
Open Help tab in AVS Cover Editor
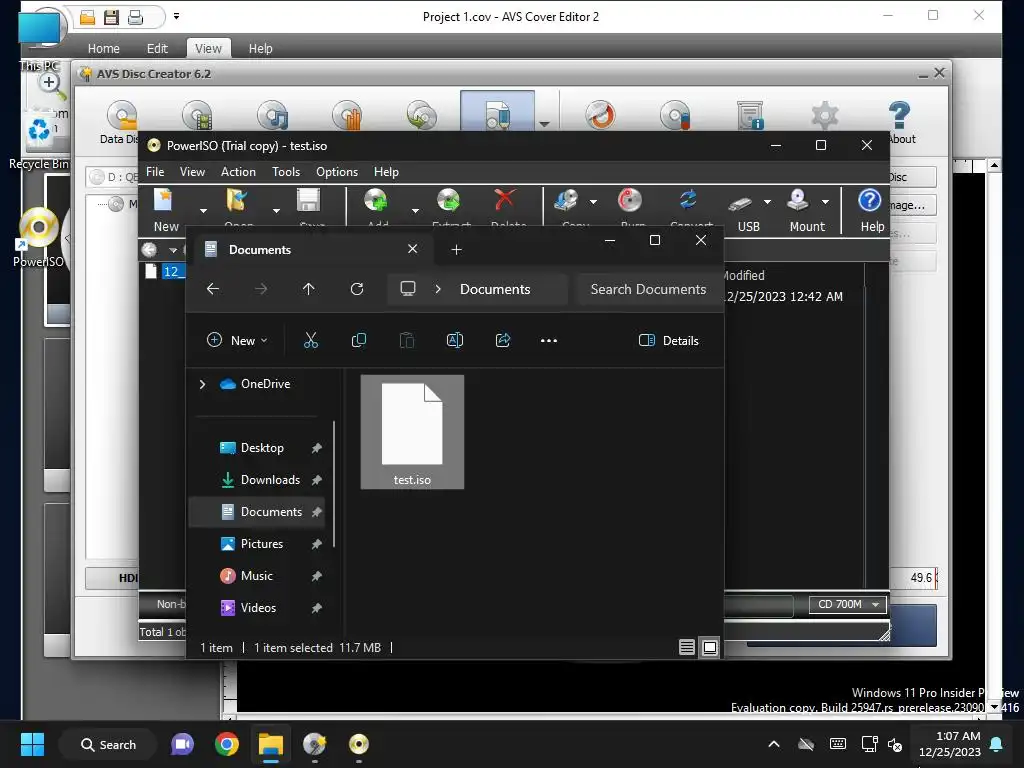point(261,48)
